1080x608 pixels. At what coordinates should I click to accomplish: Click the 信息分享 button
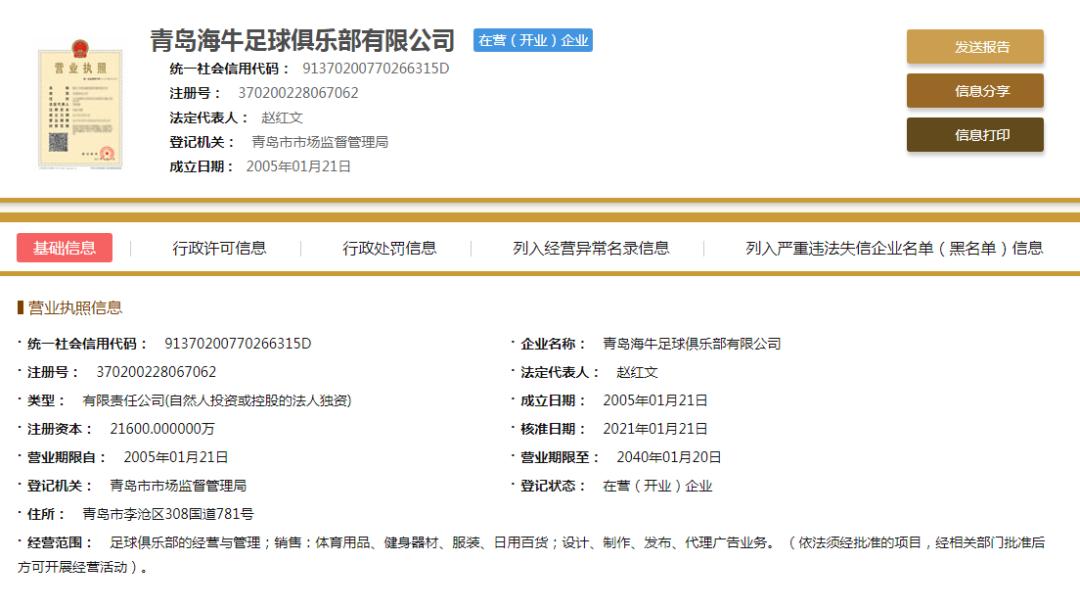[975, 91]
